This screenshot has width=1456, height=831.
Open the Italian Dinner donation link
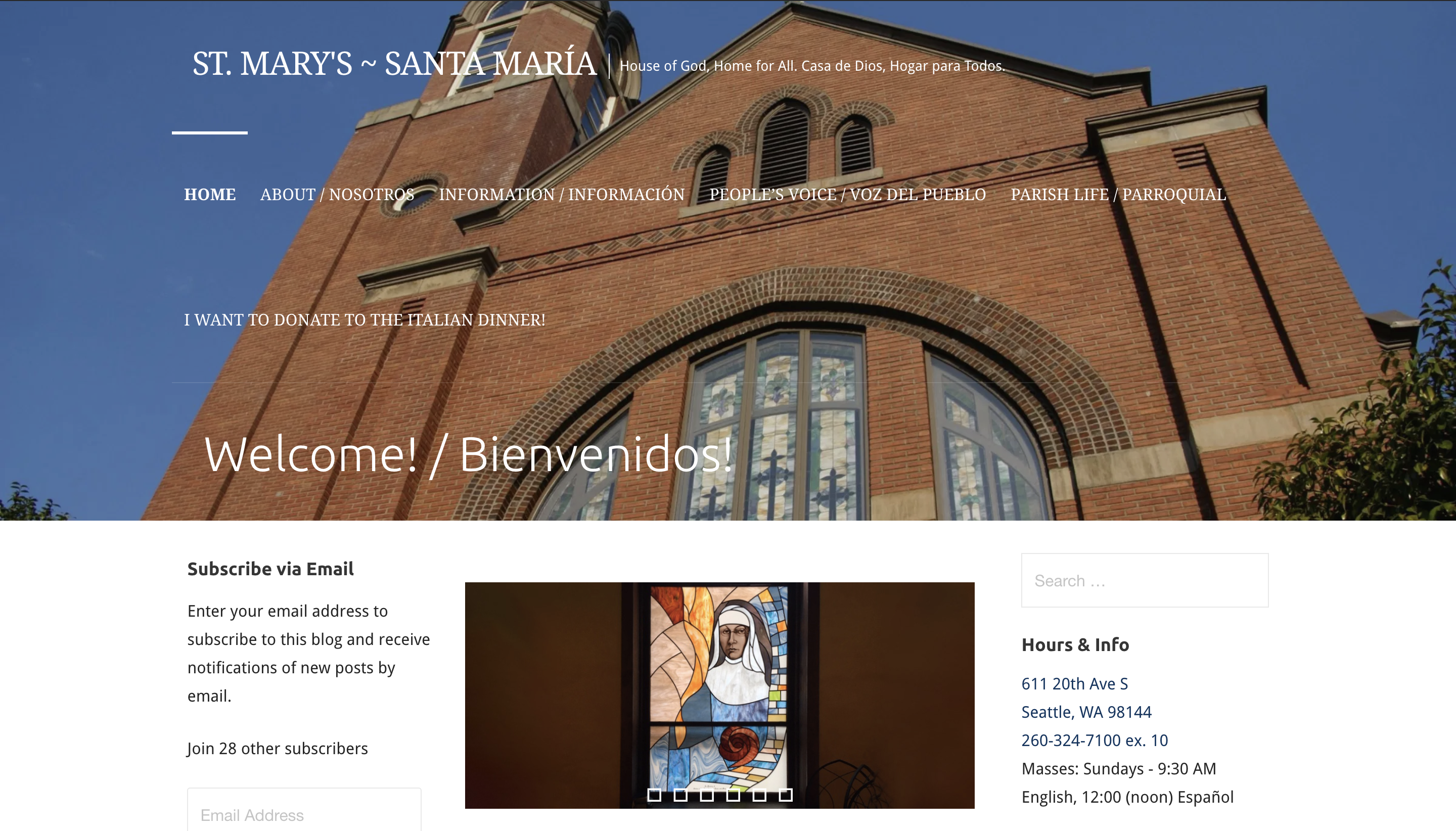[x=365, y=320]
